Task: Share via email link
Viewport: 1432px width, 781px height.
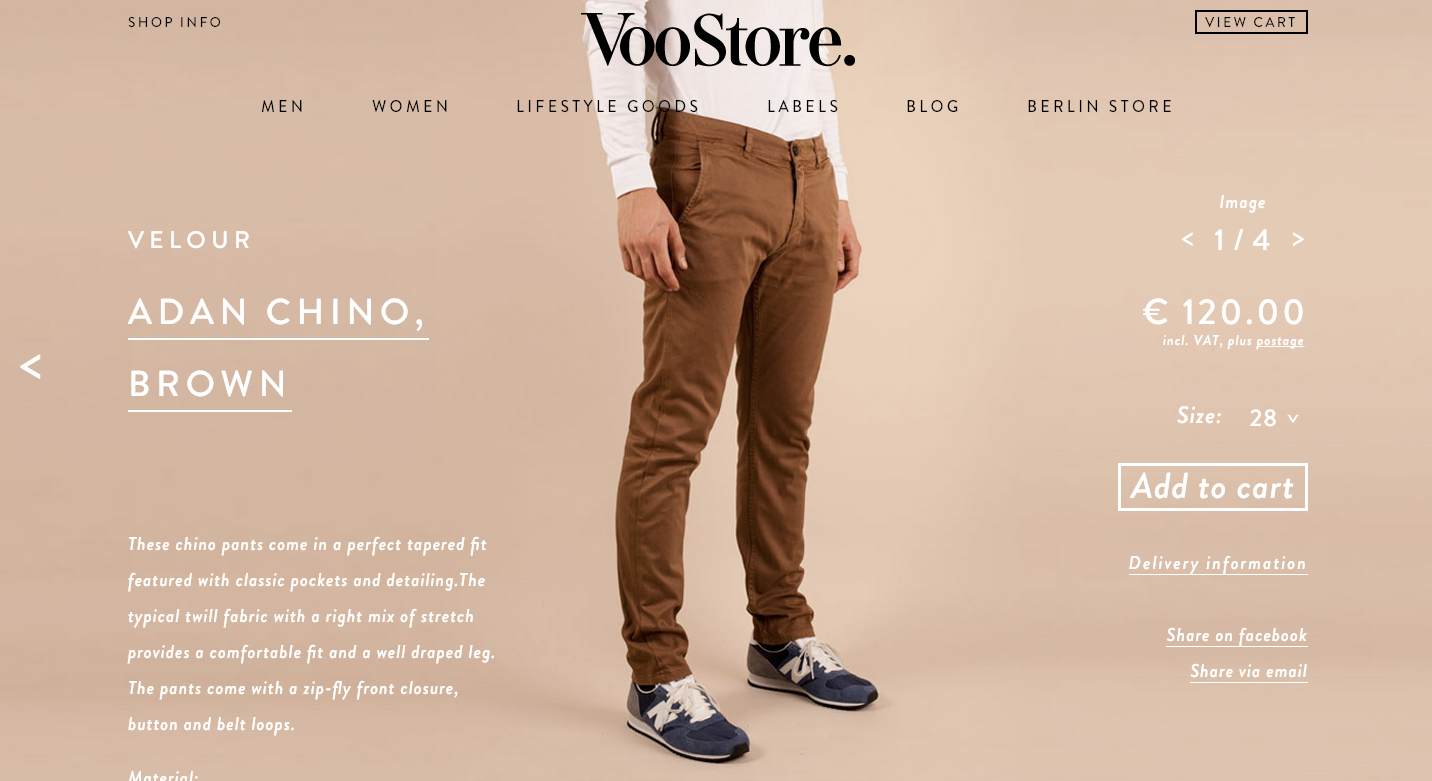Action: [x=1249, y=672]
